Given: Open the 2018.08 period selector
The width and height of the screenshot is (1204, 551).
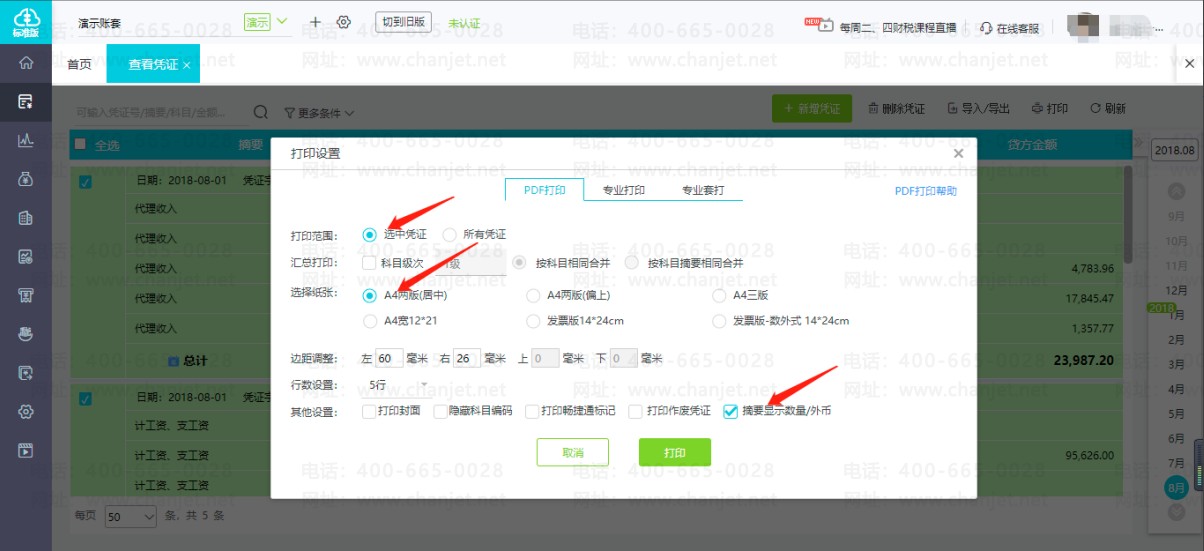Looking at the screenshot, I should click(x=1175, y=150).
